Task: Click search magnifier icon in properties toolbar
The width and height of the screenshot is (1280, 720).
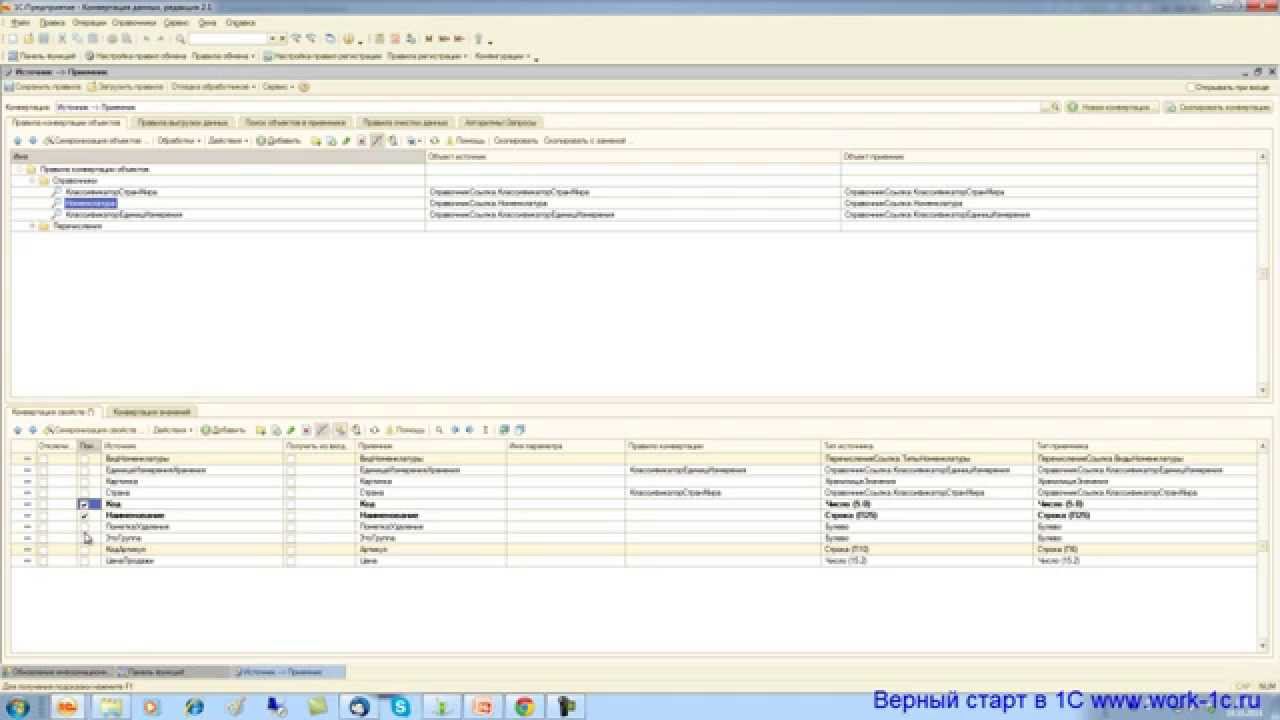Action: pos(438,430)
